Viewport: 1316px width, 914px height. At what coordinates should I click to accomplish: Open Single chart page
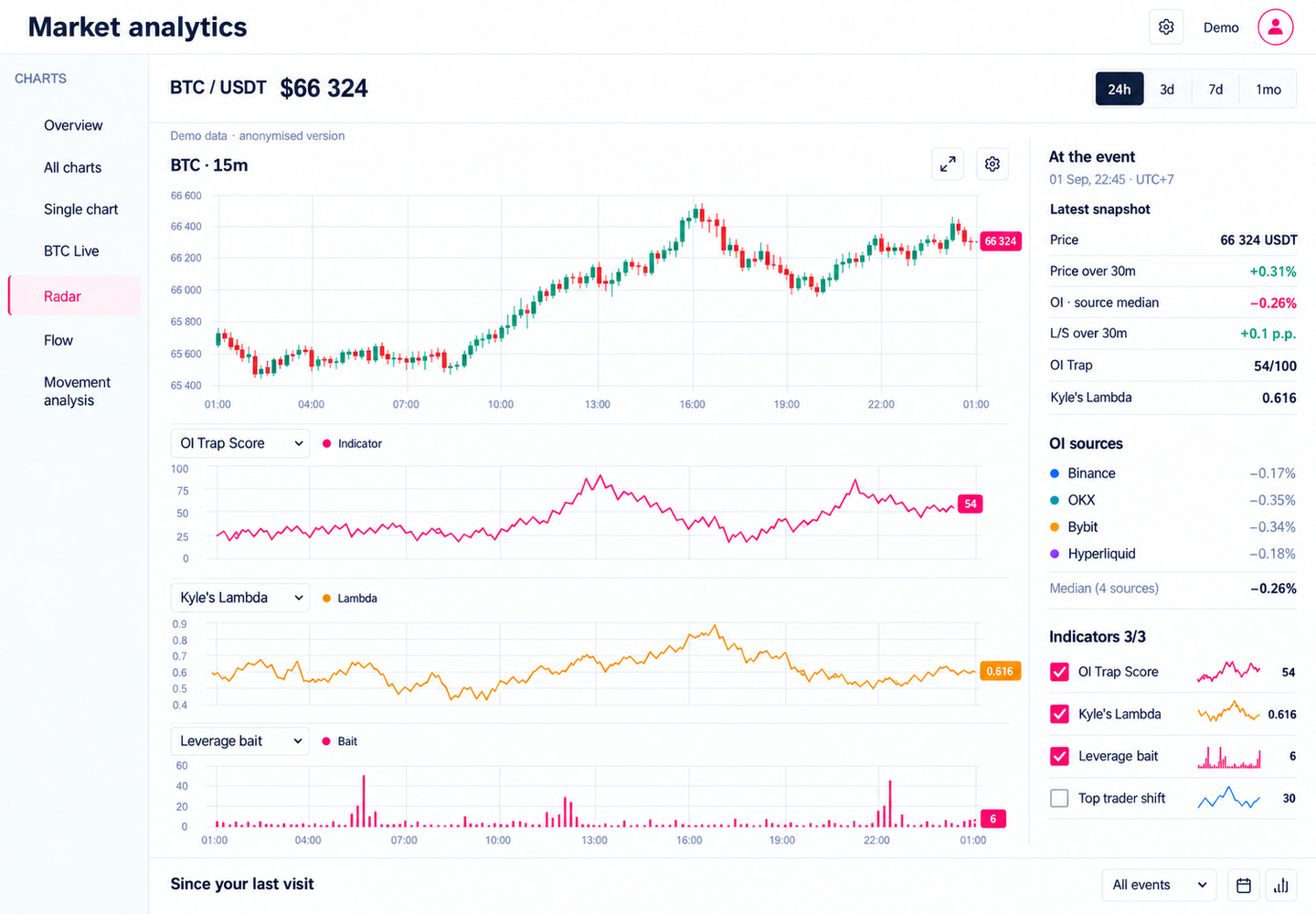click(x=80, y=209)
